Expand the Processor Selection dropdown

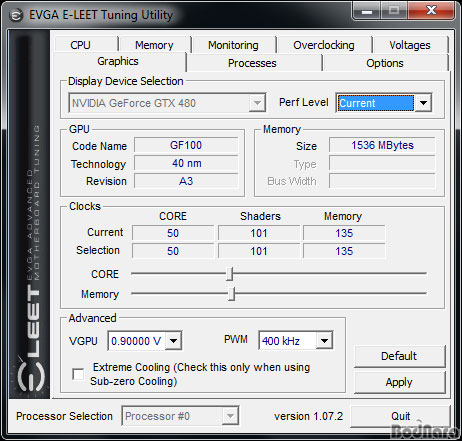230,416
